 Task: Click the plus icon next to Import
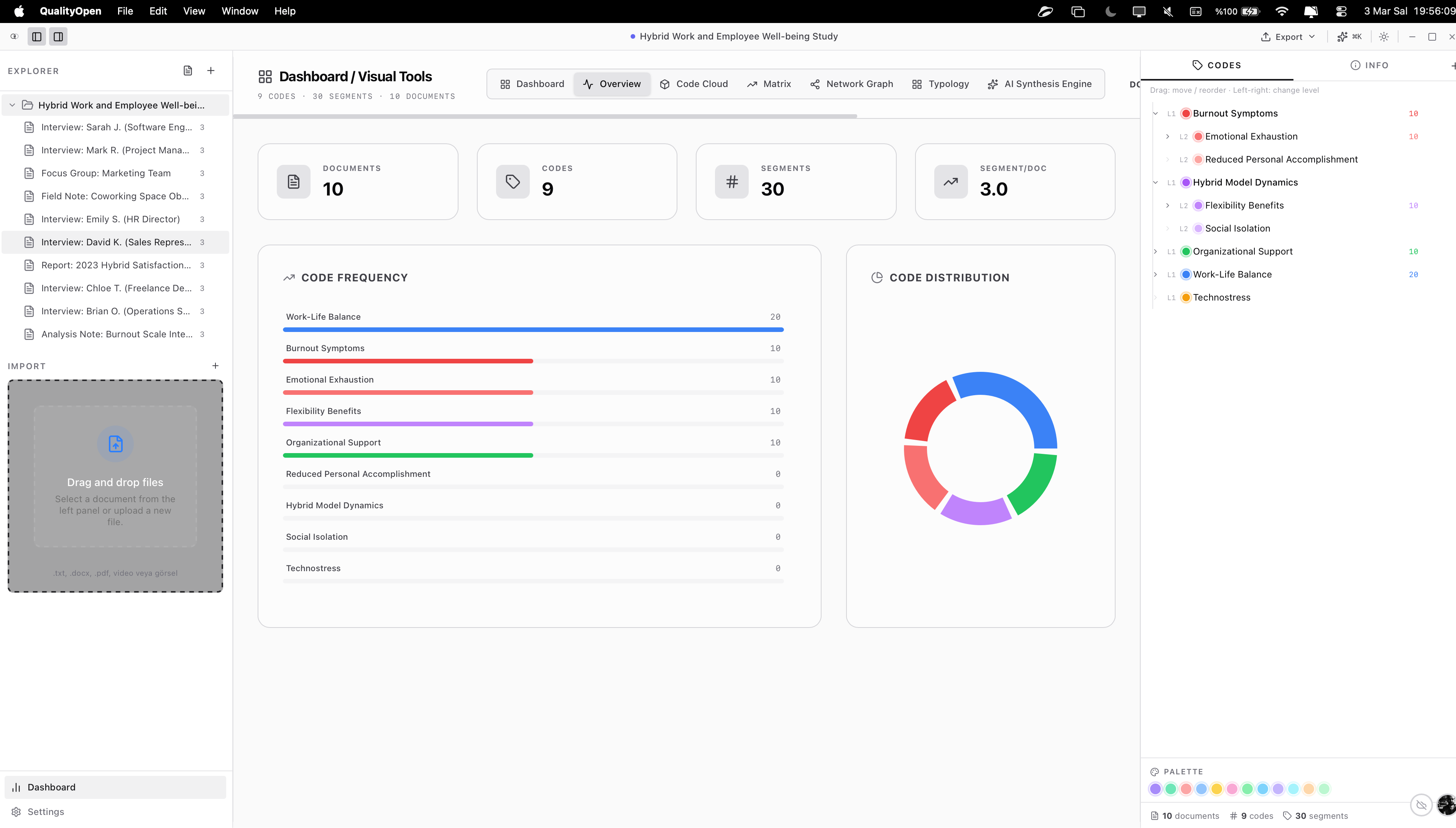click(215, 366)
